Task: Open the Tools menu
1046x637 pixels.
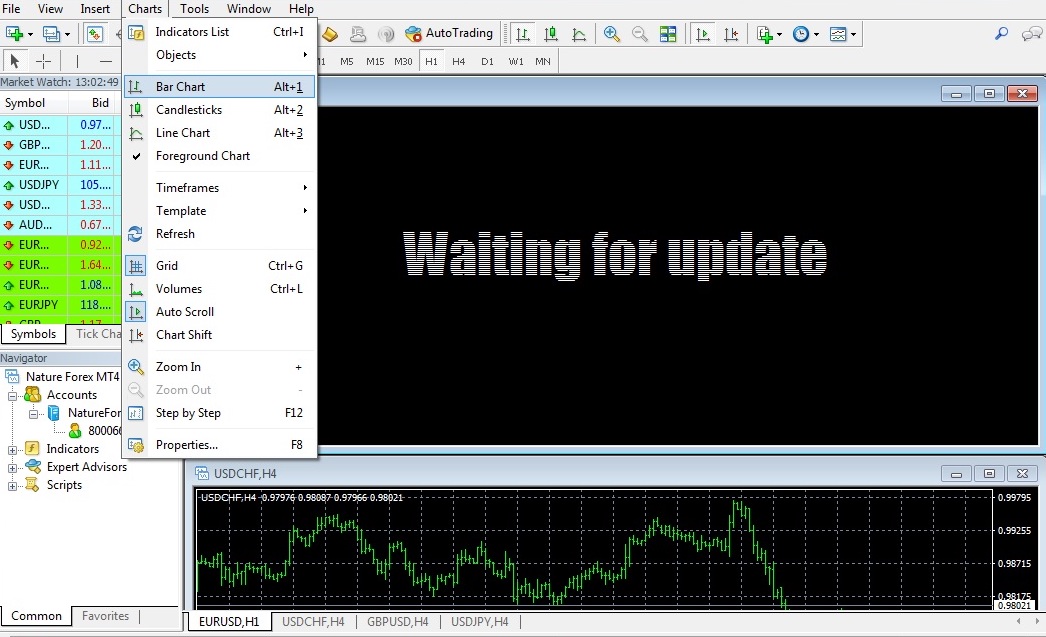Action: point(194,9)
